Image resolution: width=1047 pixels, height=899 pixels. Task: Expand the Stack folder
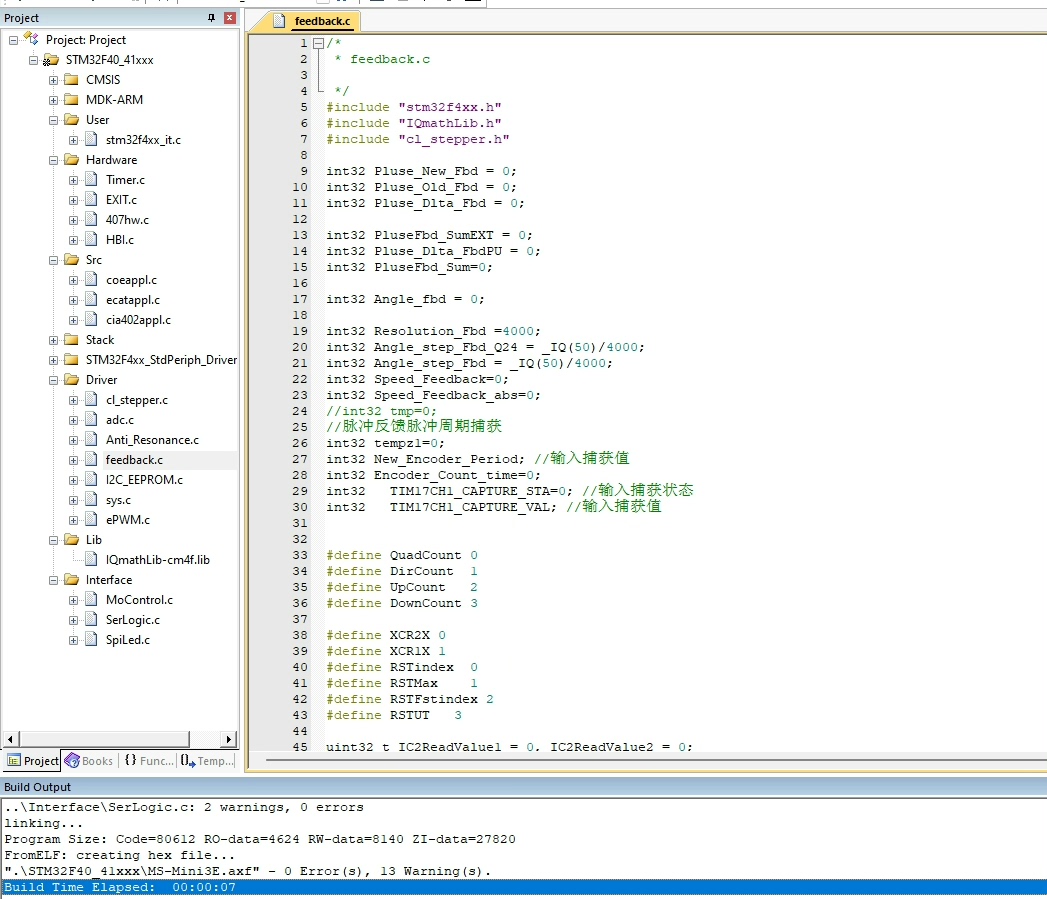(53, 341)
